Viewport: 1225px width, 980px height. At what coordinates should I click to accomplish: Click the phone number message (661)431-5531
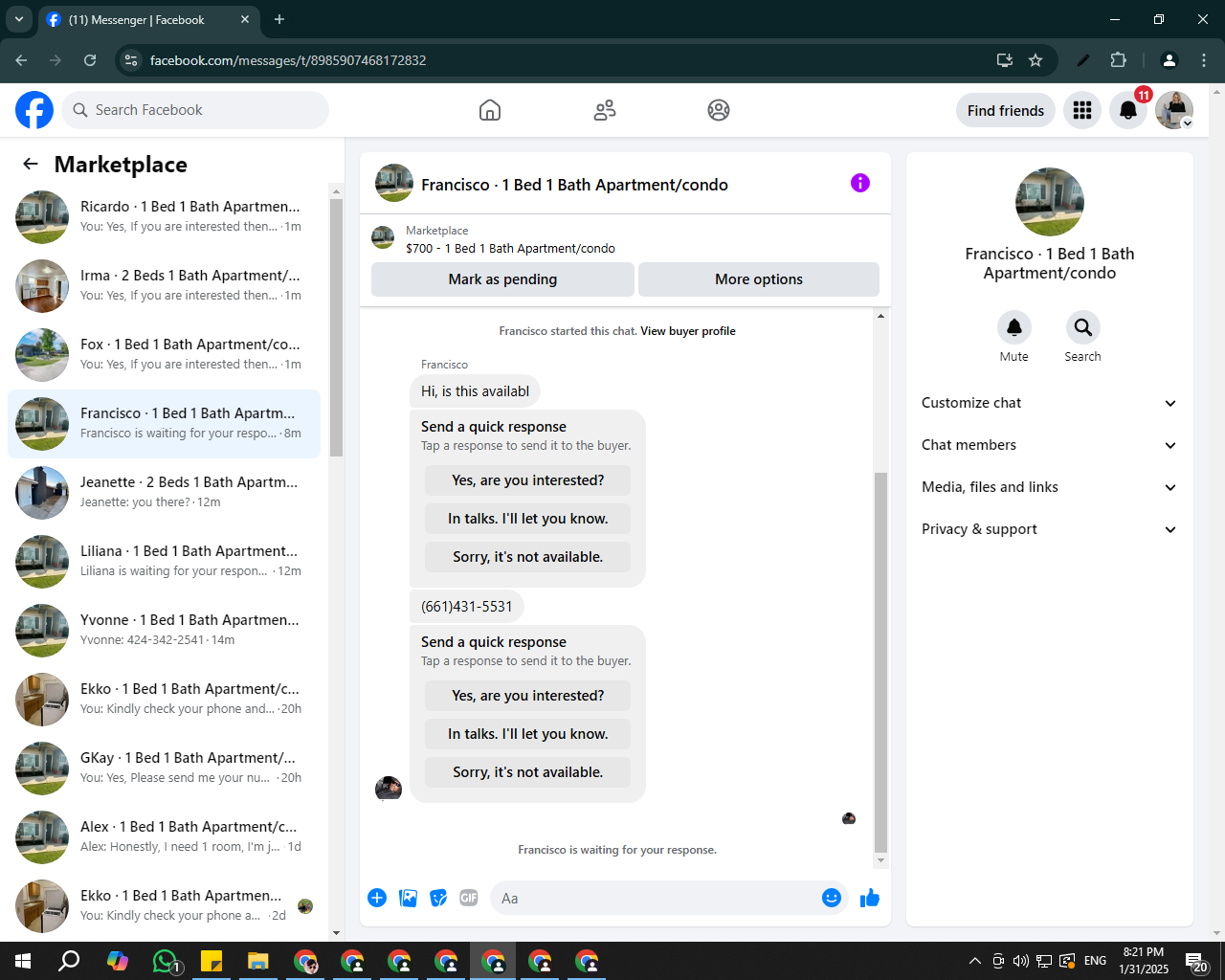pyautogui.click(x=467, y=607)
